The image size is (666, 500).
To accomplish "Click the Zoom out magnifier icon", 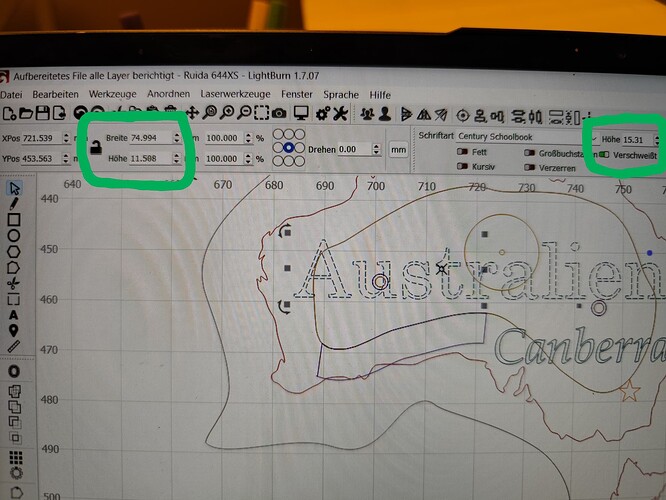I will coord(244,113).
